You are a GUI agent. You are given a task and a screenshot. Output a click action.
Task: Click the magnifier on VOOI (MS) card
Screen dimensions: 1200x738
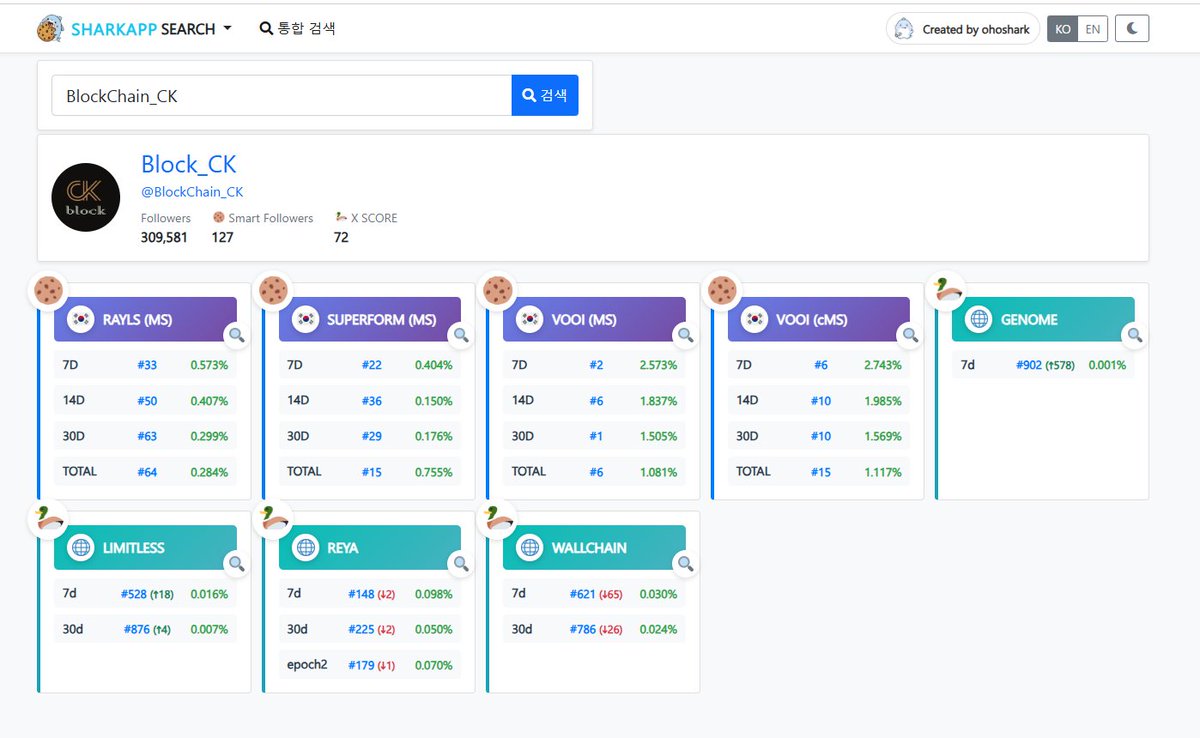click(686, 335)
